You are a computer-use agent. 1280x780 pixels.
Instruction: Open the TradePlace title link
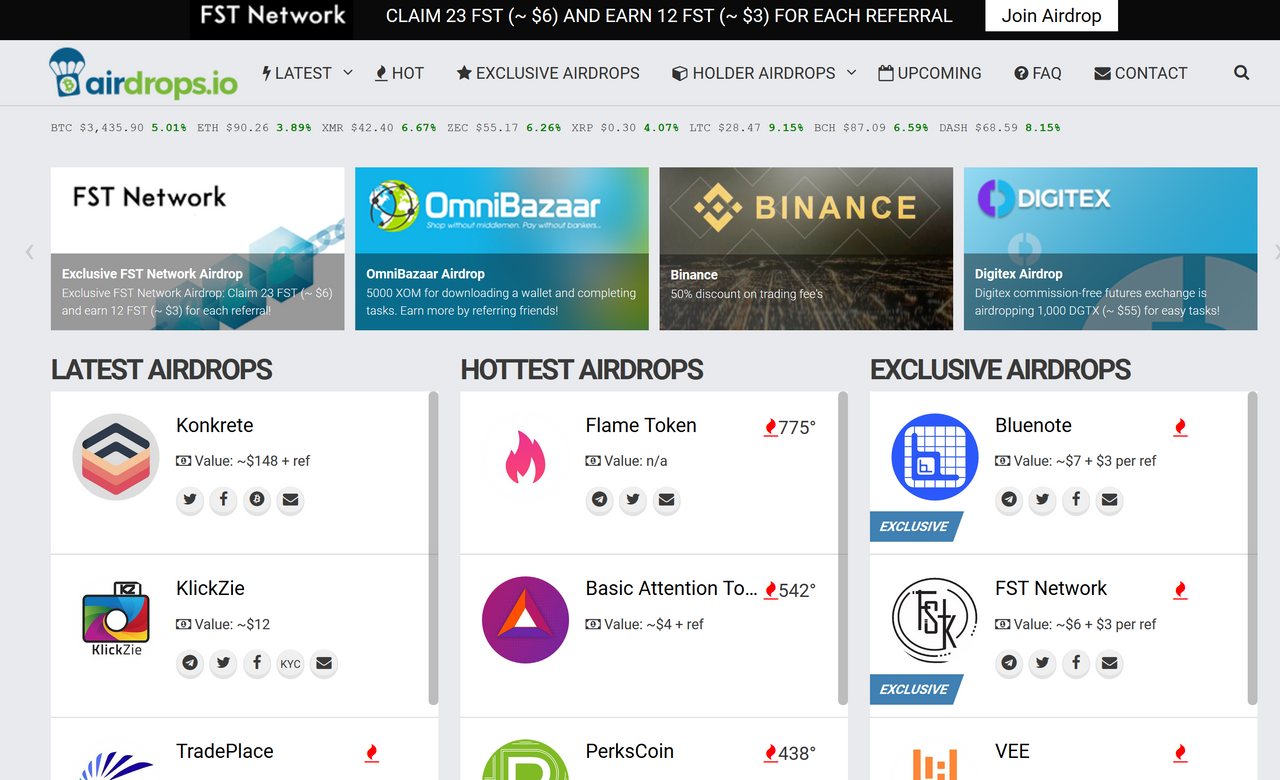tap(225, 751)
